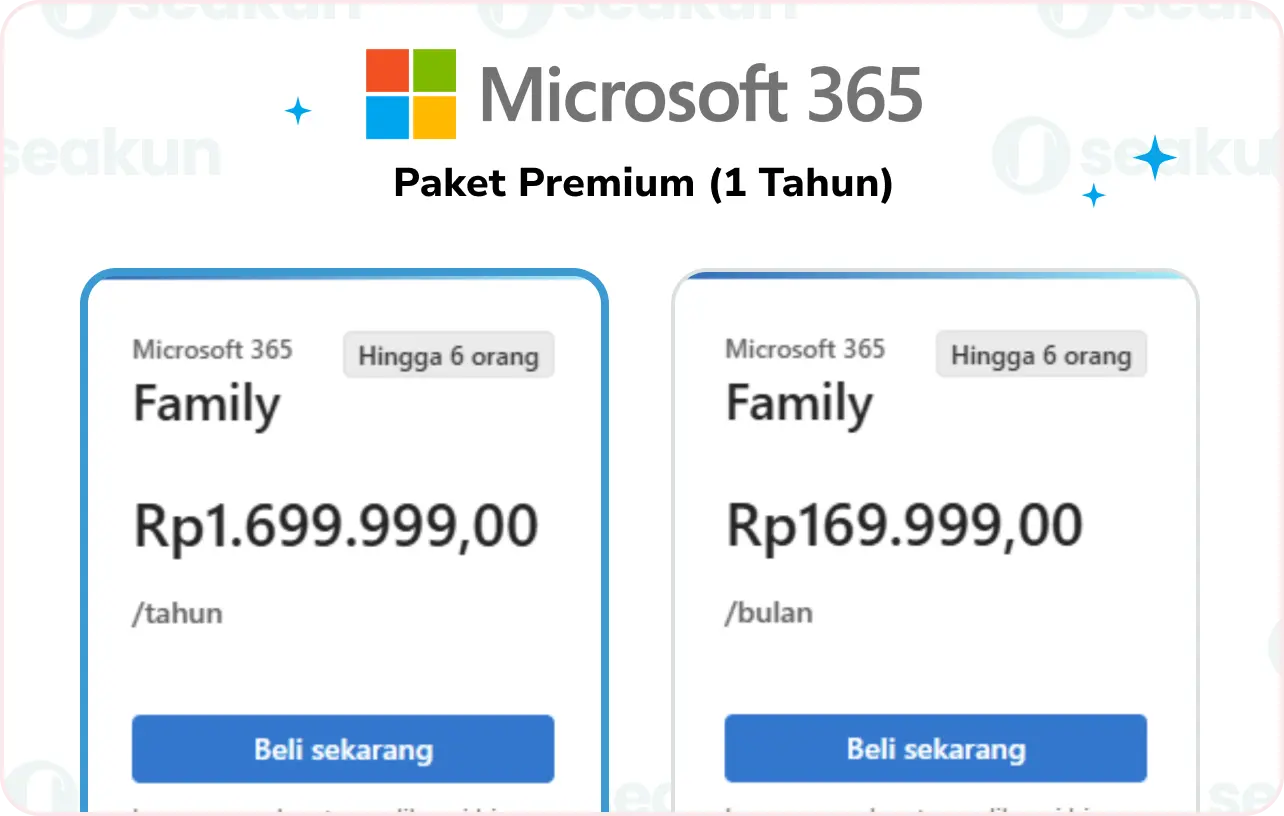Click the 'Family' label on the monthly card
The image size is (1284, 816).
[x=799, y=403]
